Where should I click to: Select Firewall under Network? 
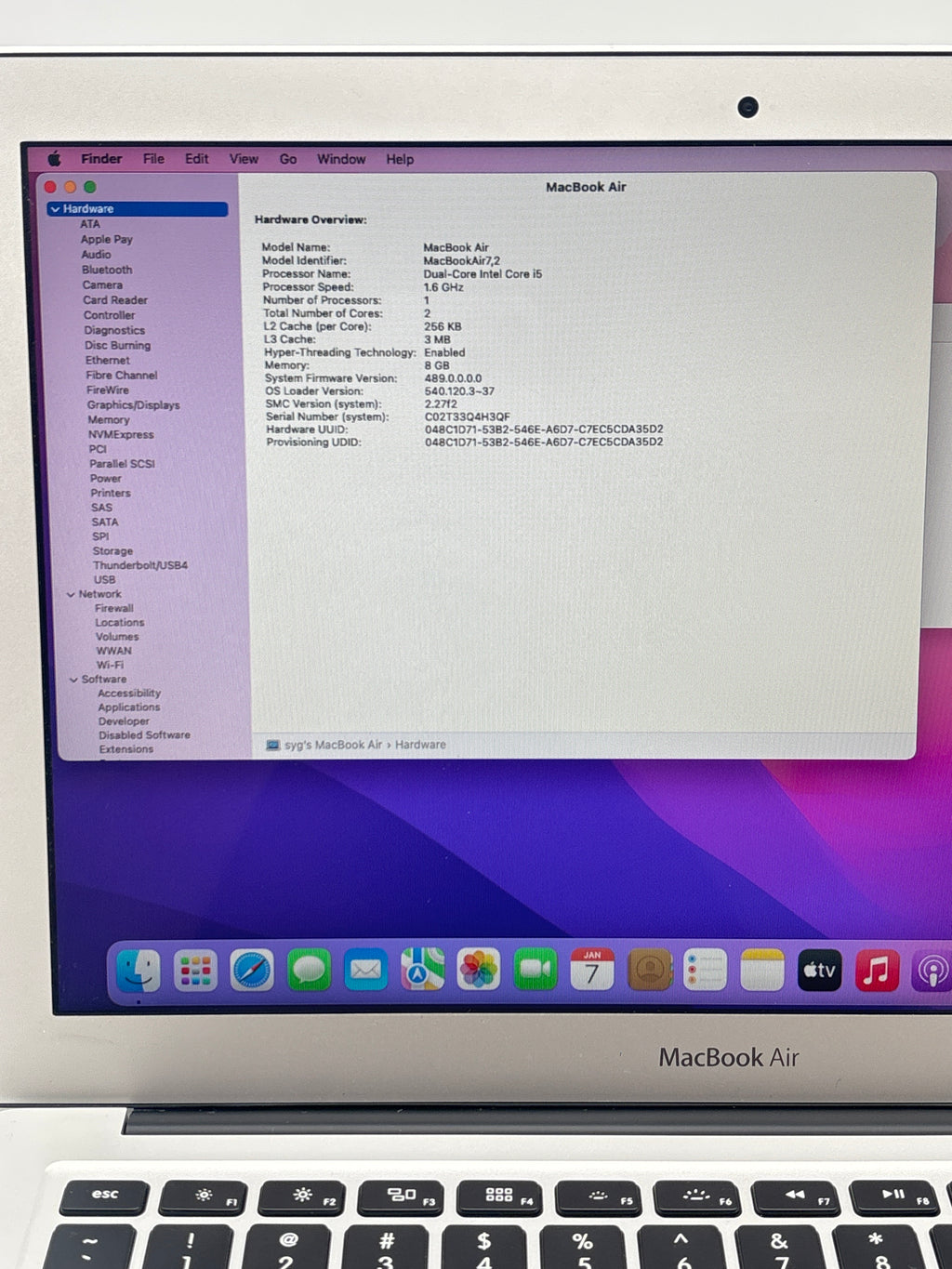114,608
